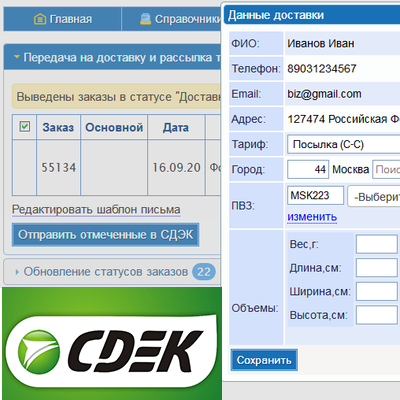
Task: Click the orange arrow beside Передача на доставку
Action: click(17, 57)
